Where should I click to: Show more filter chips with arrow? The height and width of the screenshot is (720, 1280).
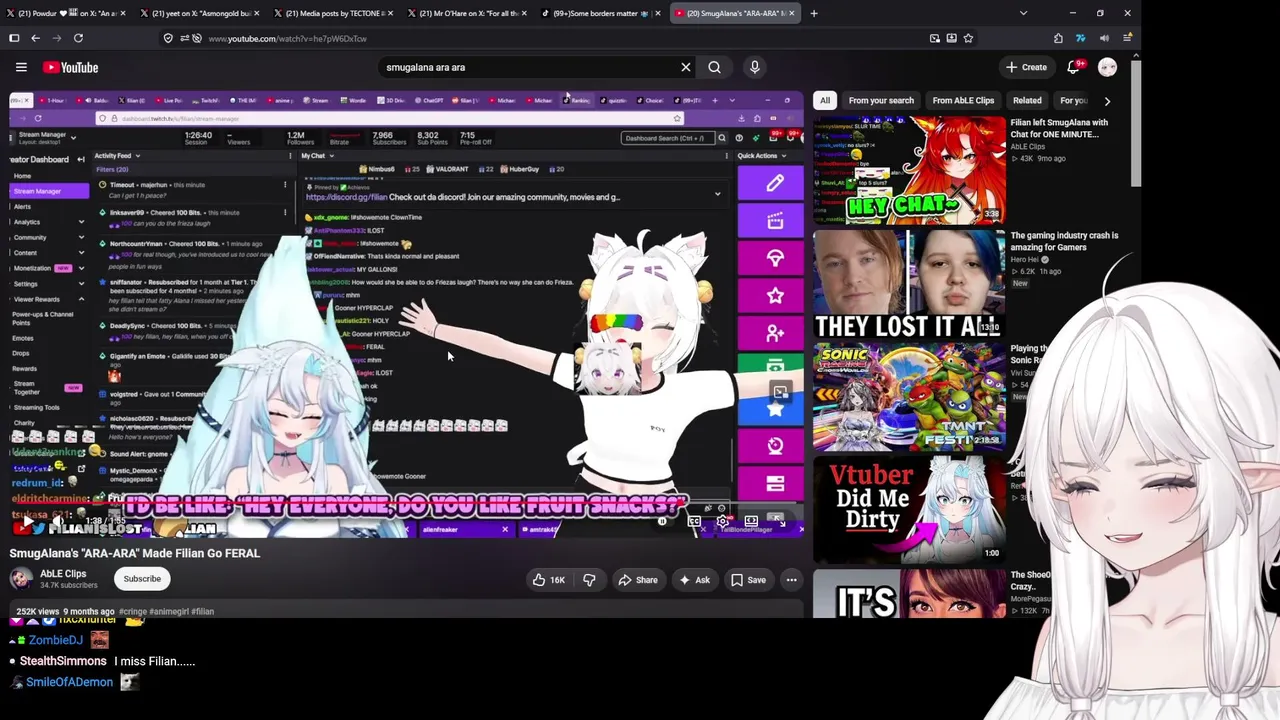(1107, 100)
